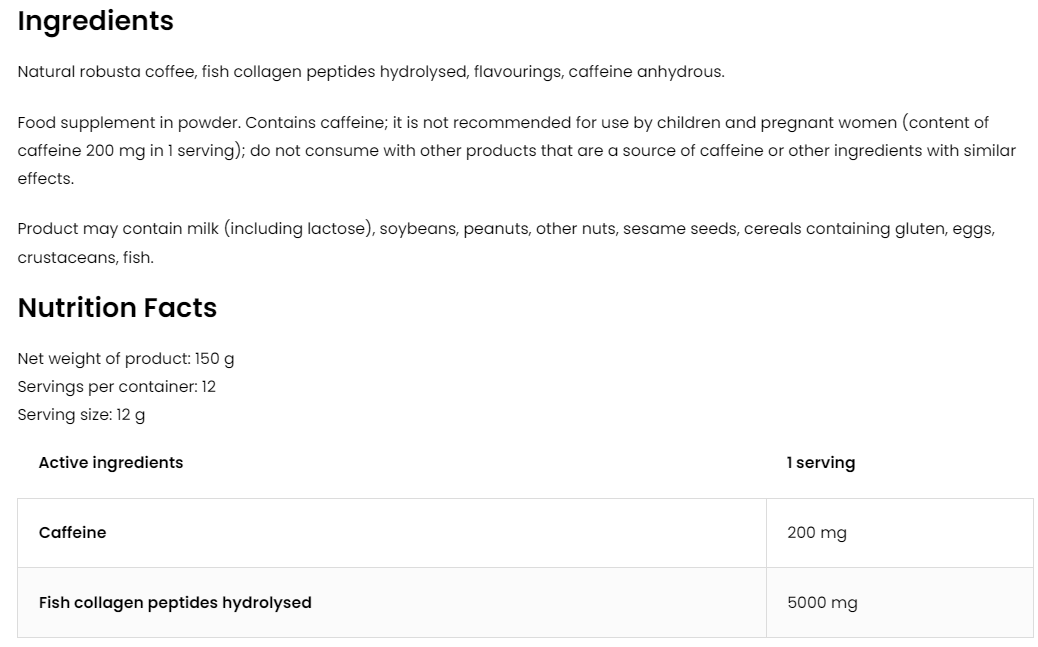1038x647 pixels.
Task: Click the "Serving size: 12 g" line
Action: (x=81, y=414)
